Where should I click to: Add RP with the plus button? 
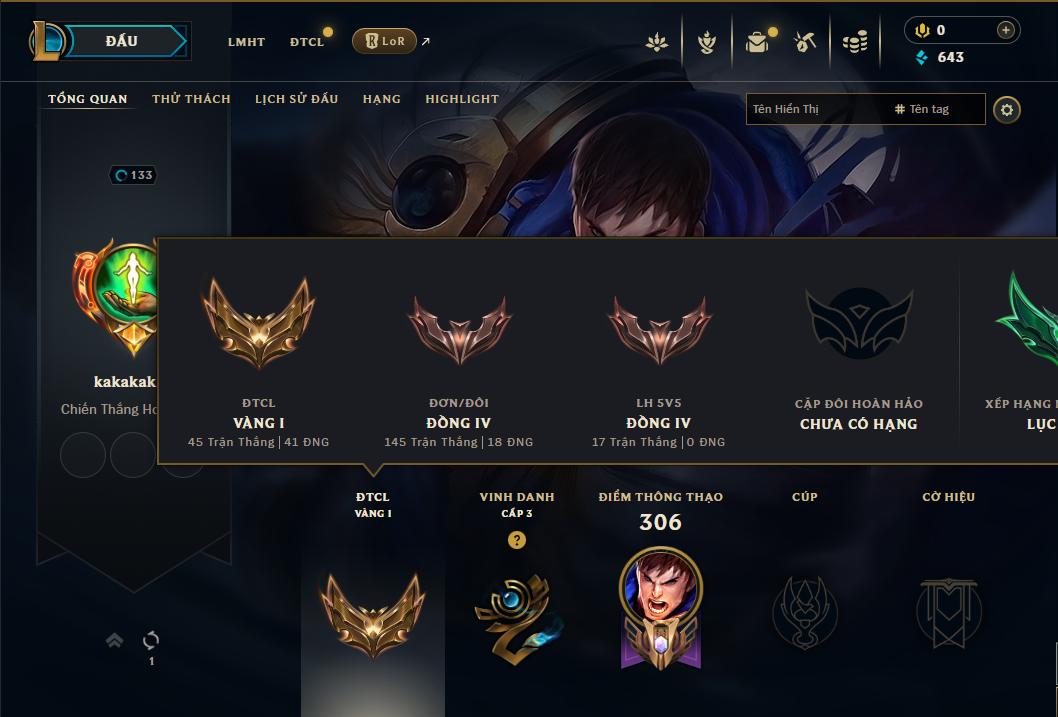(1005, 30)
